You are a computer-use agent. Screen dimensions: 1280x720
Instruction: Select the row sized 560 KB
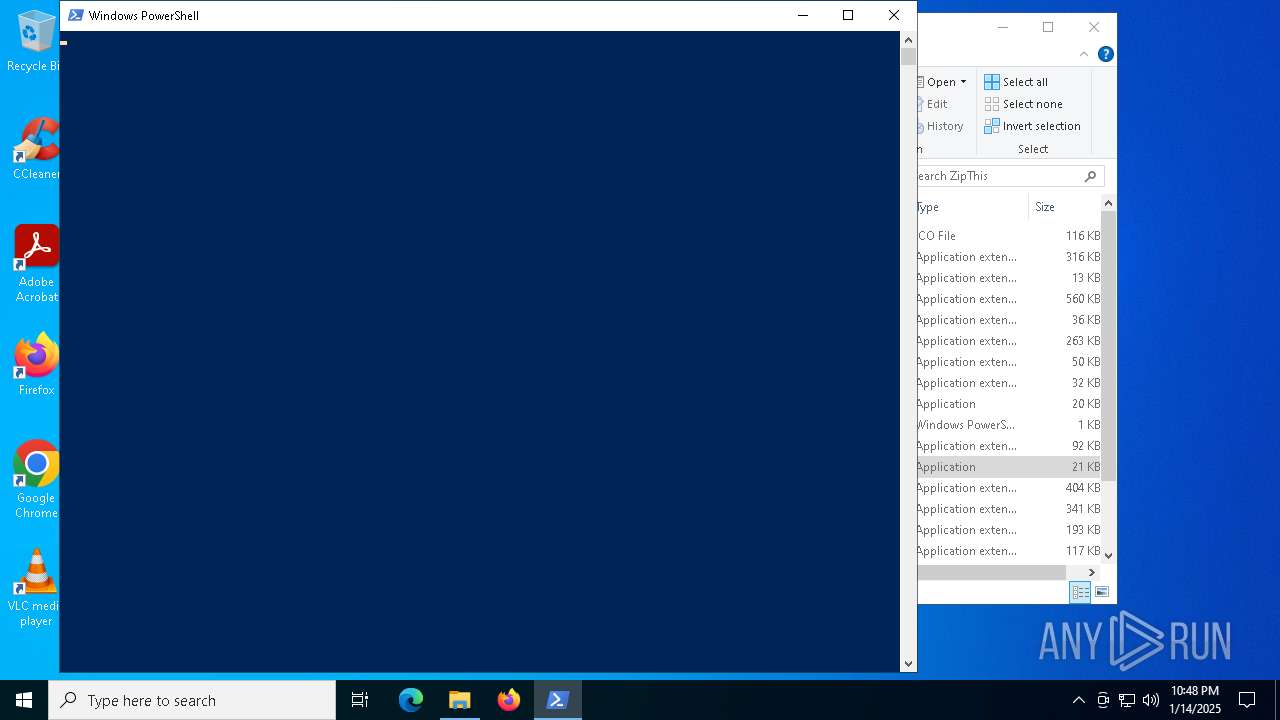tap(1009, 299)
